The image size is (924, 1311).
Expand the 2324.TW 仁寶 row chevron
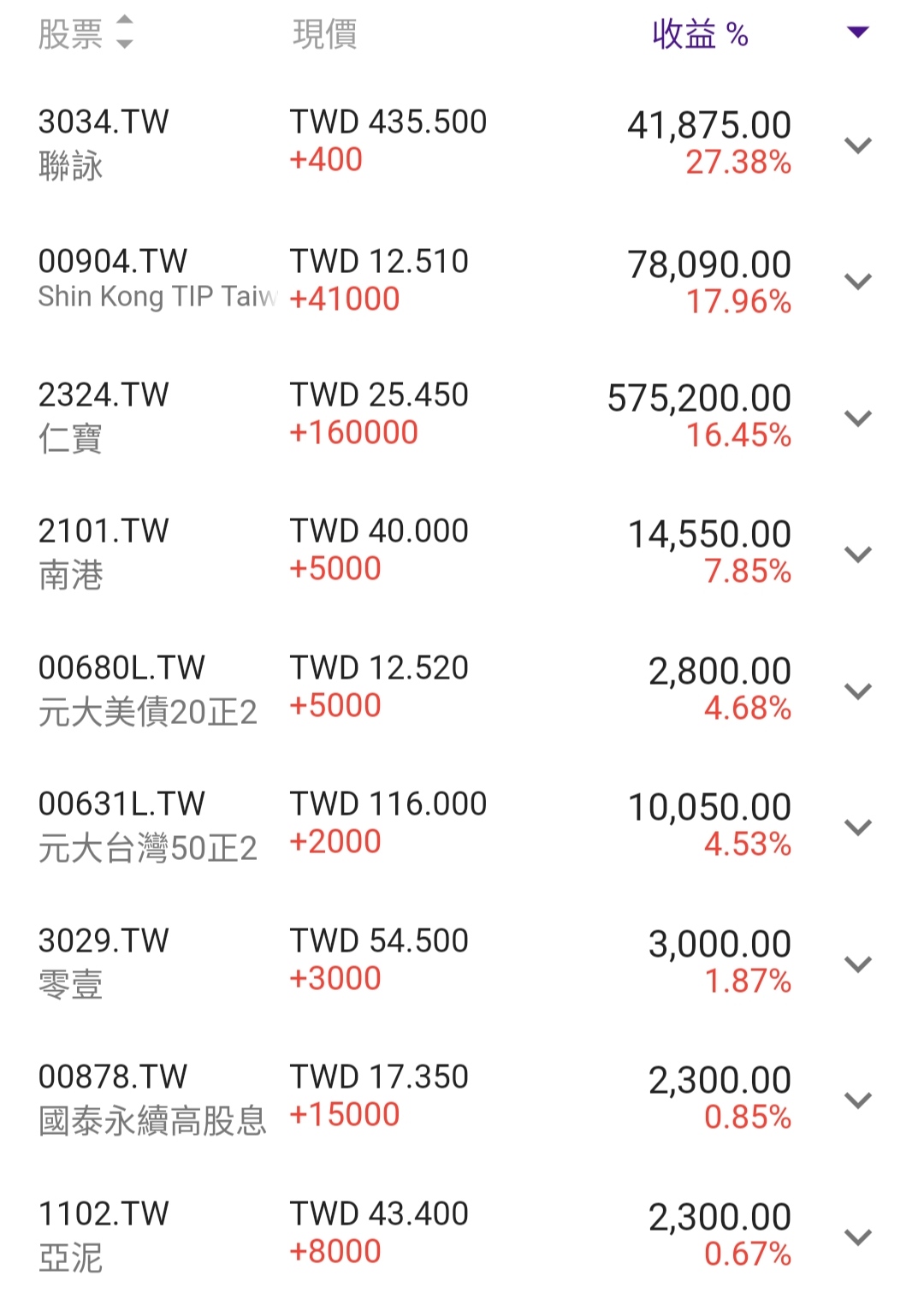tap(857, 418)
